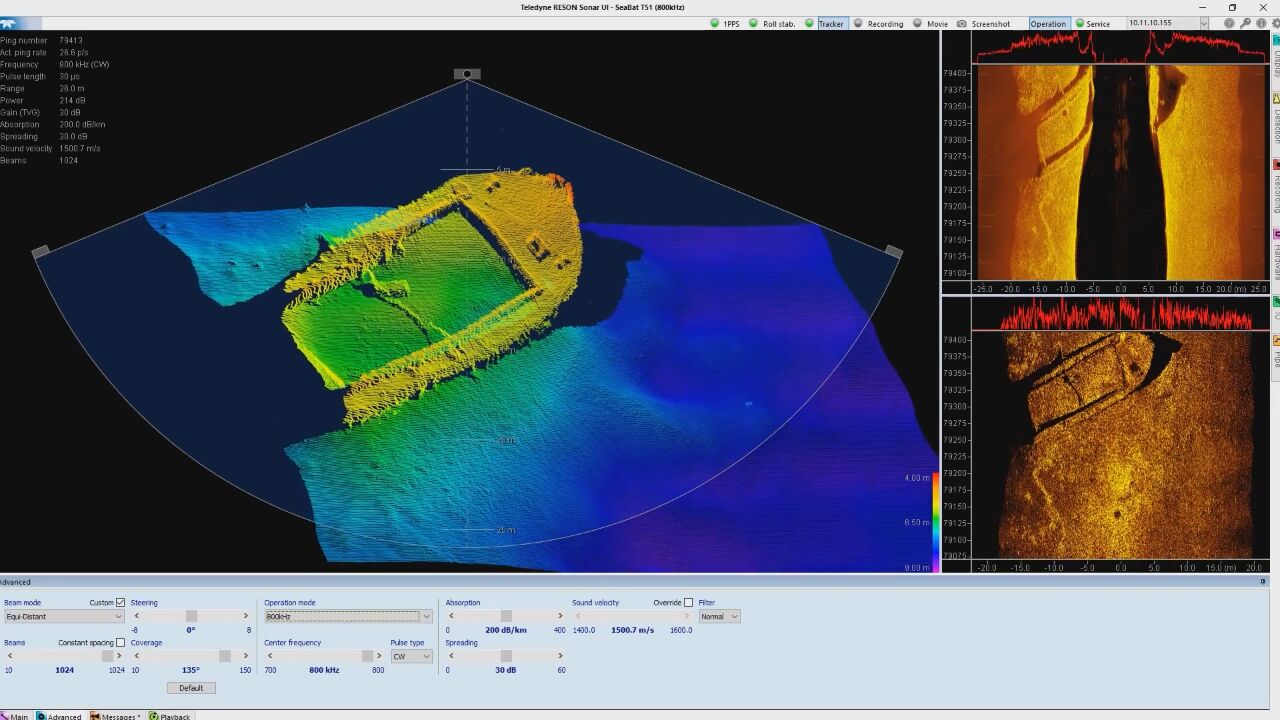Switch to the Messages tab

click(115, 716)
